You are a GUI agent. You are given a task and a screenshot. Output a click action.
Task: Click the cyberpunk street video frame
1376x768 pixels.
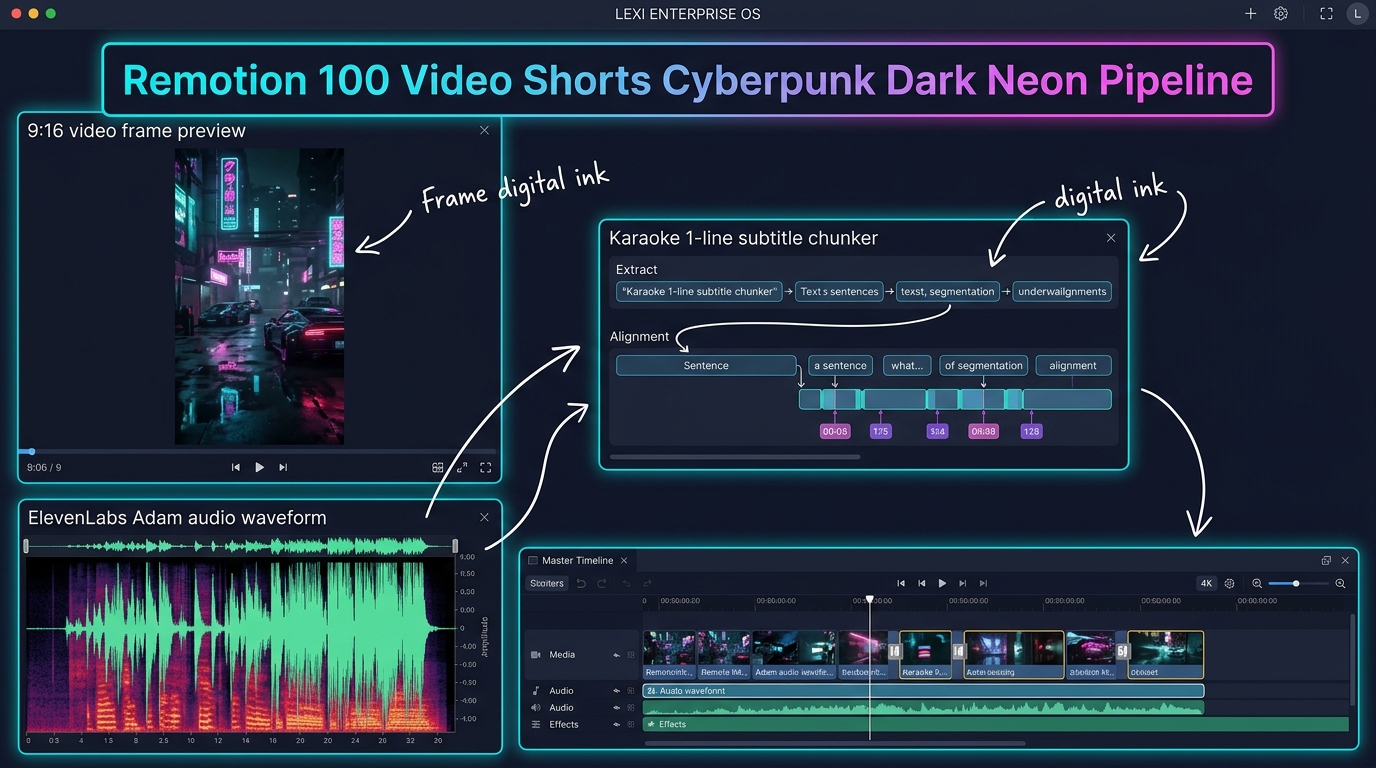(259, 296)
